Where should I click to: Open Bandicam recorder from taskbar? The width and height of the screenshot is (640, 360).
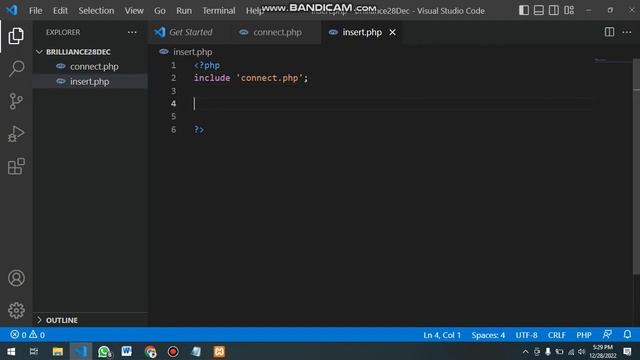coord(173,351)
